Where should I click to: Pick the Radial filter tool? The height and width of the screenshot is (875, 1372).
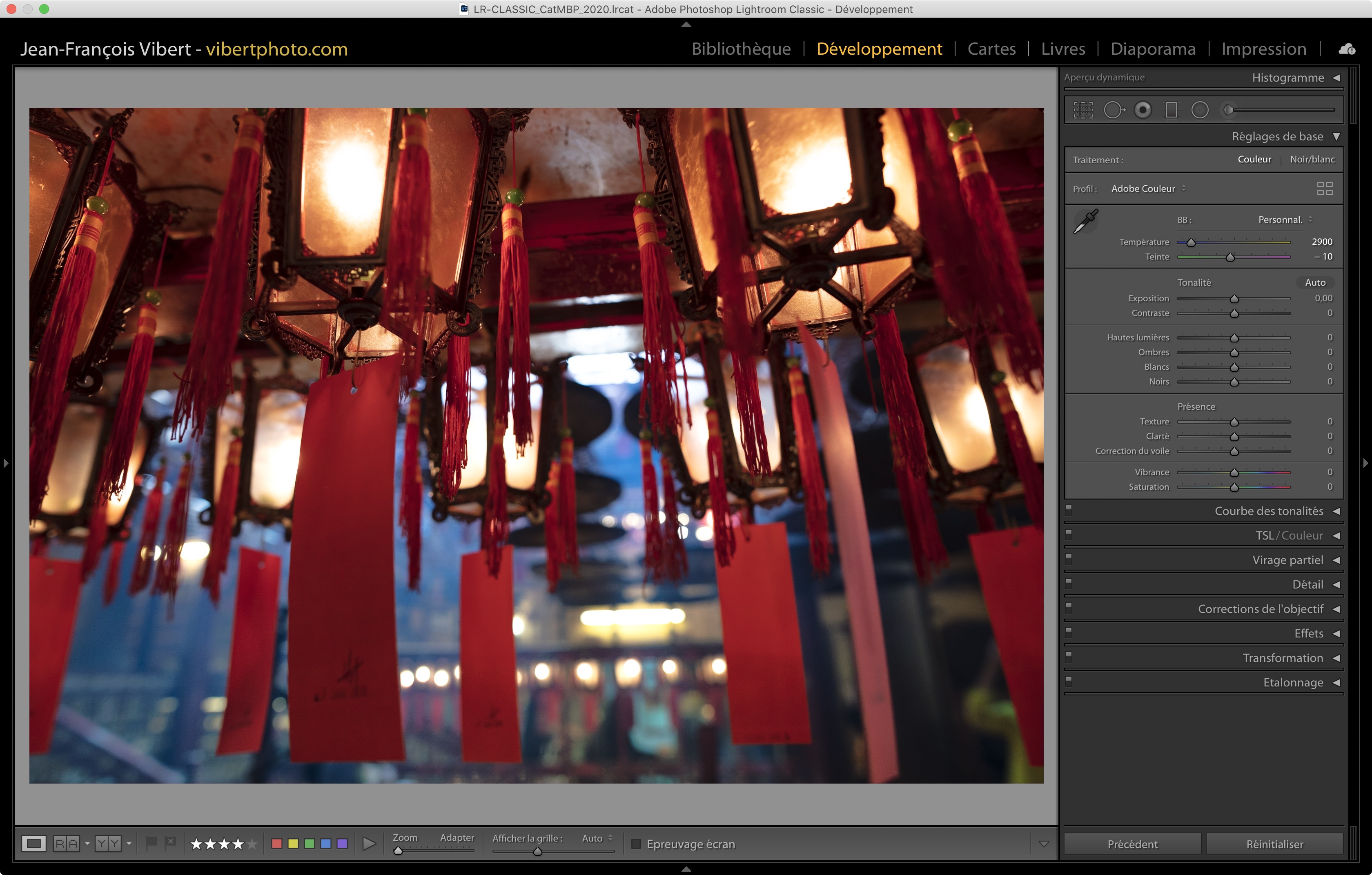click(x=1199, y=110)
